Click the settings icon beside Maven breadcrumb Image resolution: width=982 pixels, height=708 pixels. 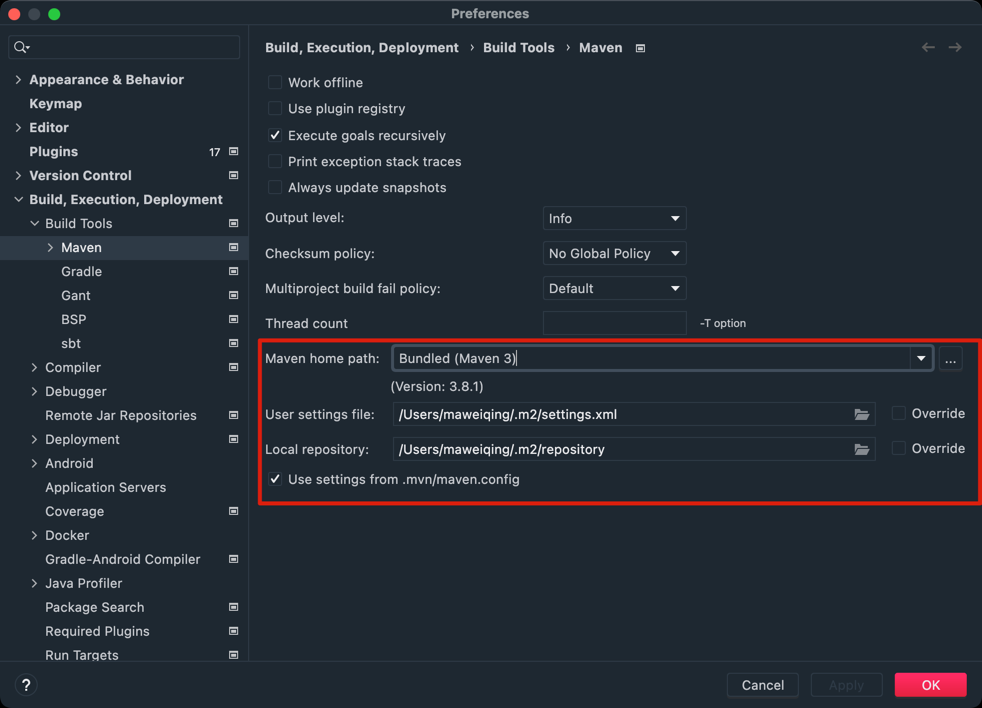coord(638,47)
